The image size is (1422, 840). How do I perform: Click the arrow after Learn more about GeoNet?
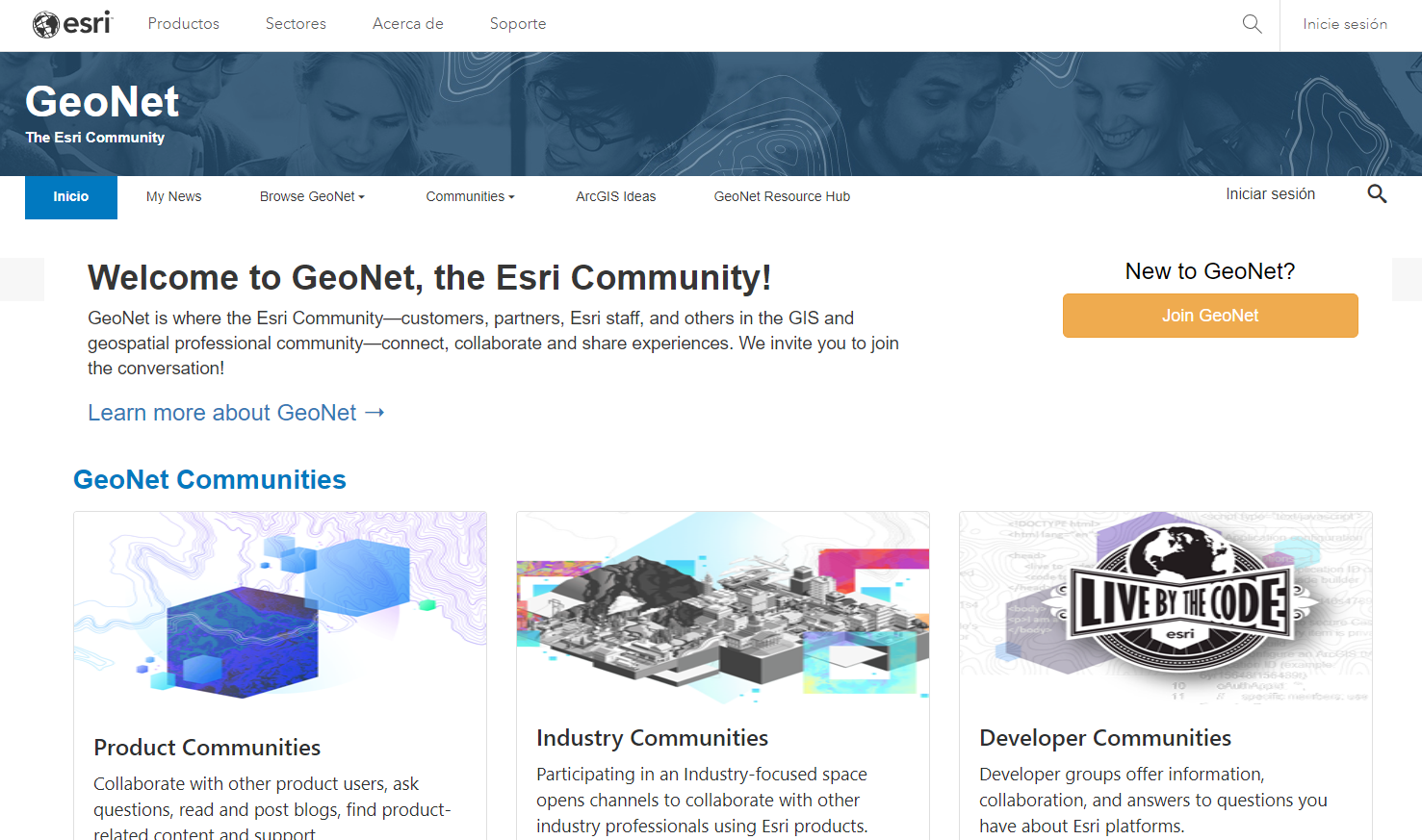pyautogui.click(x=375, y=413)
